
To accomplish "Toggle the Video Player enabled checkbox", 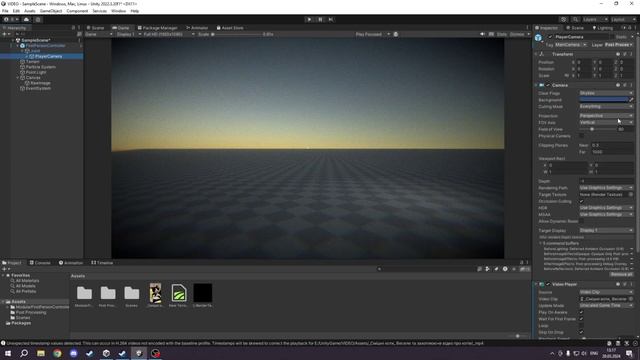I will pyautogui.click(x=548, y=284).
